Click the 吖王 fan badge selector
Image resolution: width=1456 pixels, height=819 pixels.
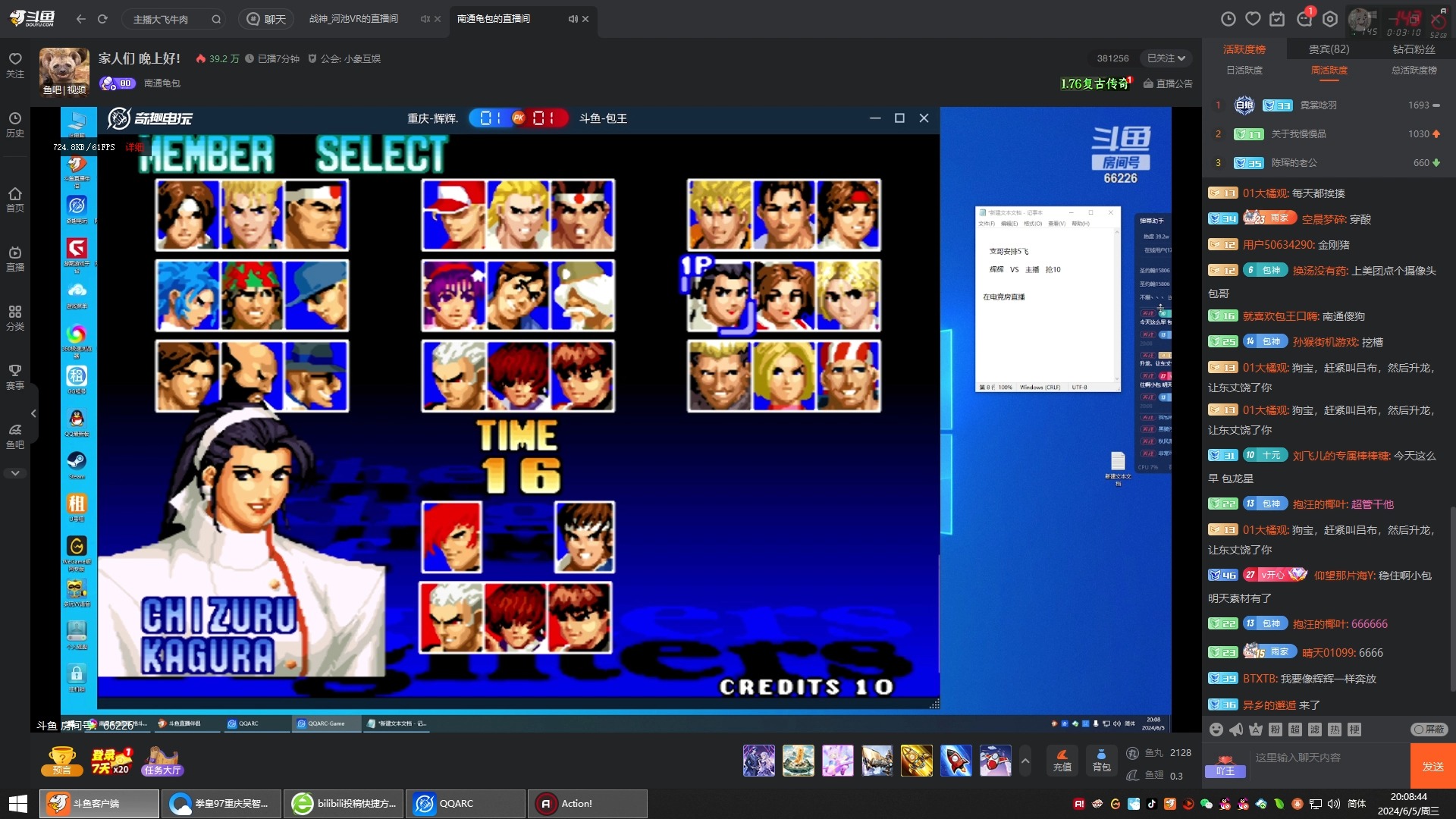tap(1225, 766)
